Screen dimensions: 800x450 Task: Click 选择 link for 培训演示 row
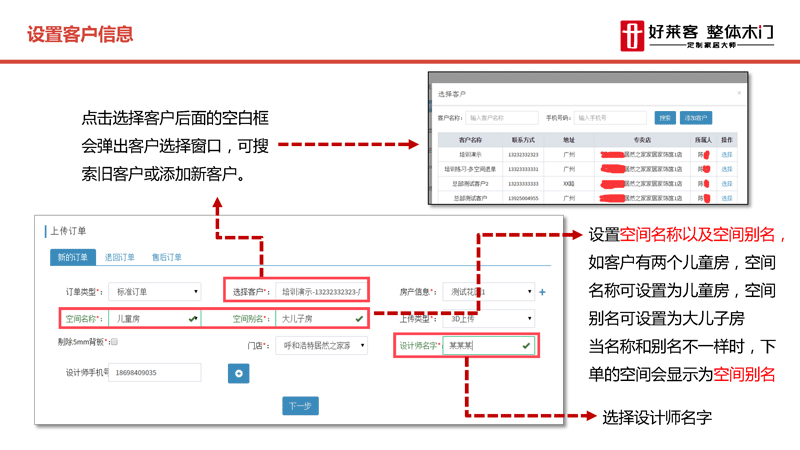[x=727, y=155]
